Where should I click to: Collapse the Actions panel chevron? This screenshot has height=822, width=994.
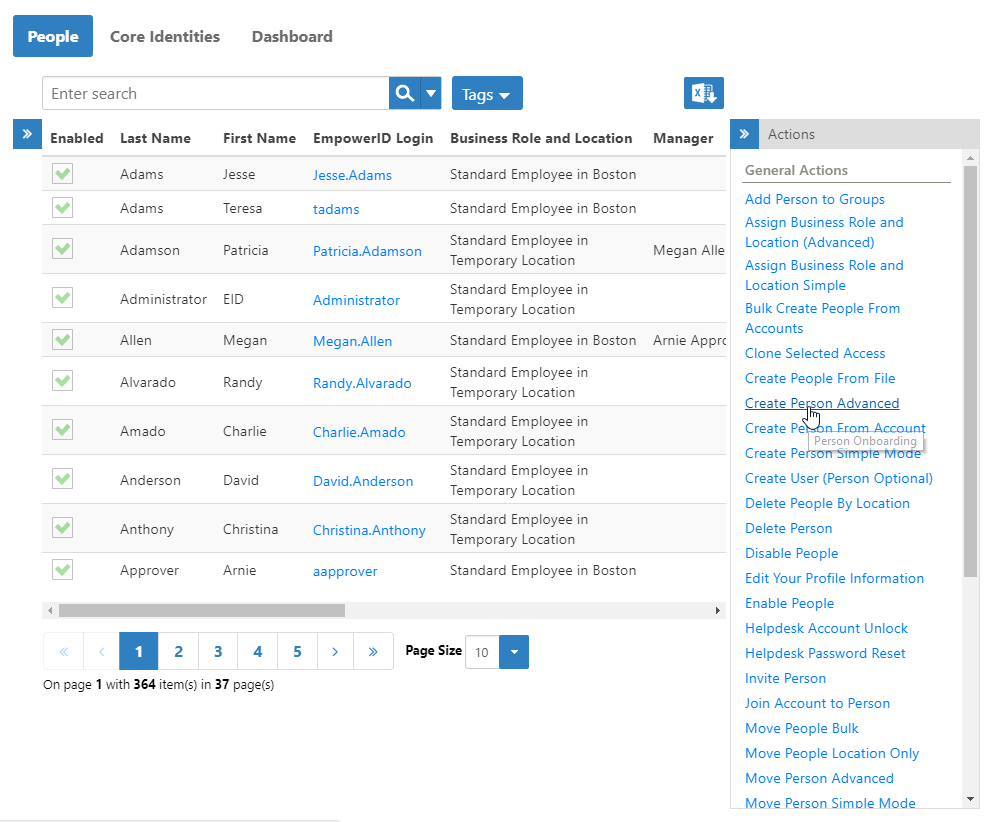coord(744,134)
